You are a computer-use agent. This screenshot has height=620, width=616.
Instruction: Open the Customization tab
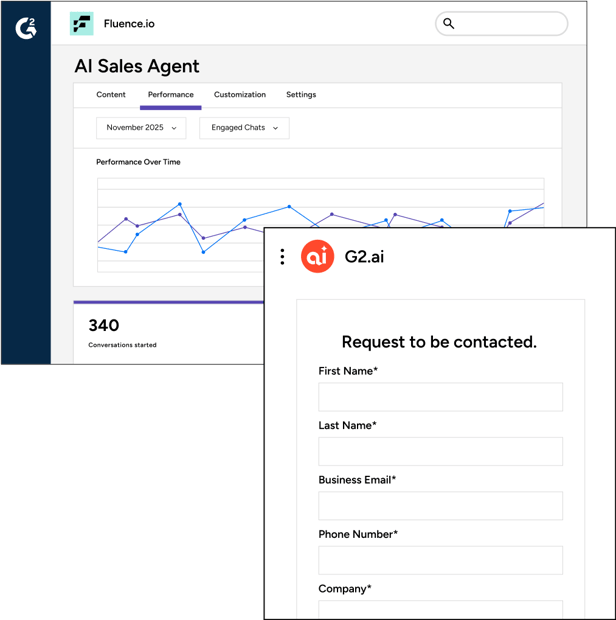pos(240,95)
